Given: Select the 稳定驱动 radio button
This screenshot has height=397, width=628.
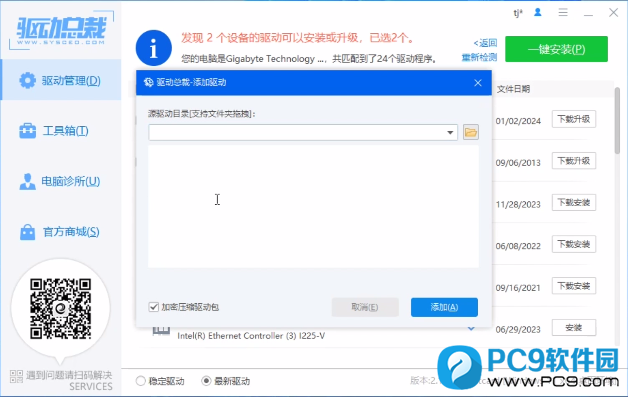Looking at the screenshot, I should coord(141,381).
